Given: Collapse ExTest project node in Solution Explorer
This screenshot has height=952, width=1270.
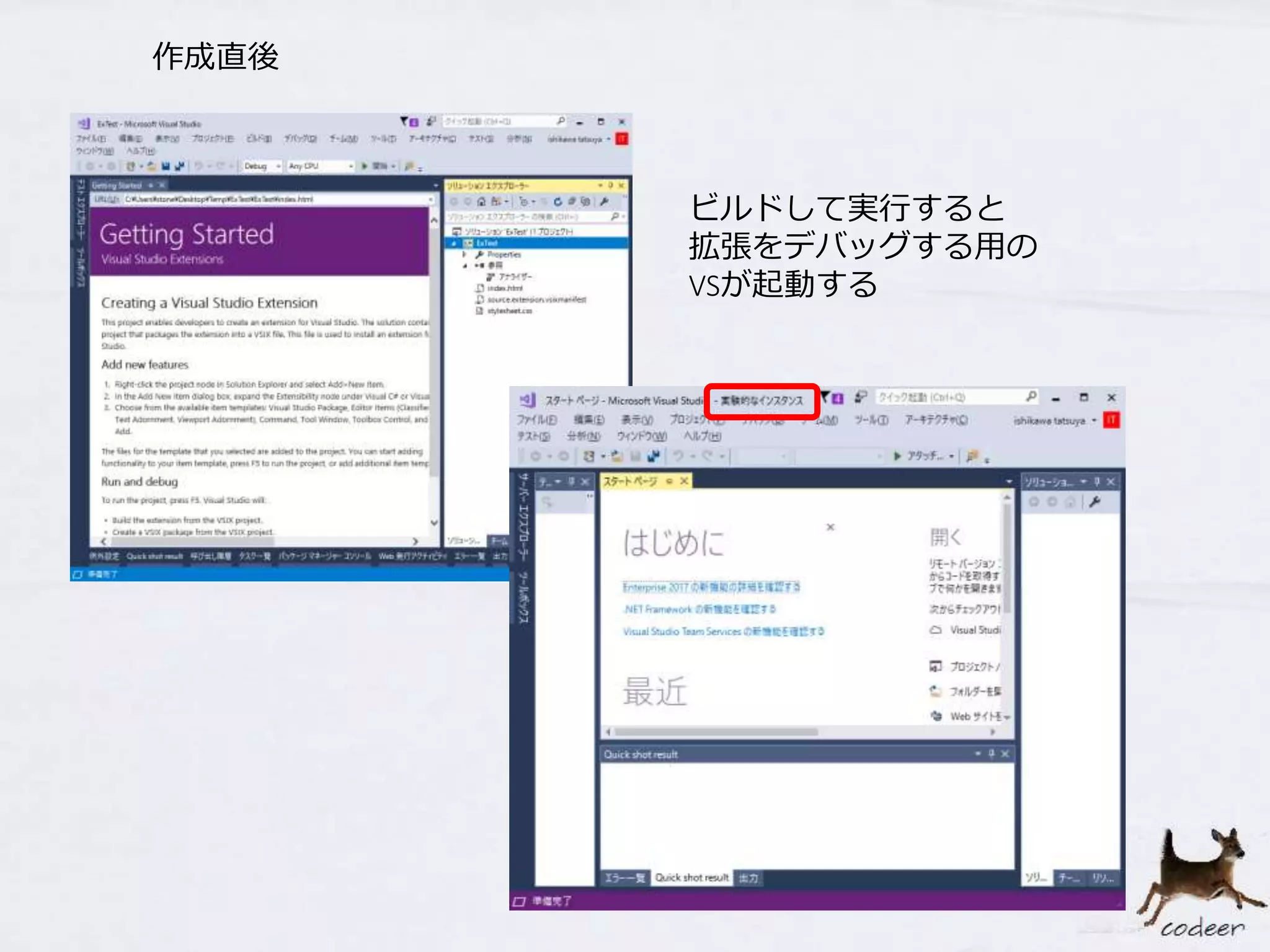Looking at the screenshot, I should click(455, 244).
